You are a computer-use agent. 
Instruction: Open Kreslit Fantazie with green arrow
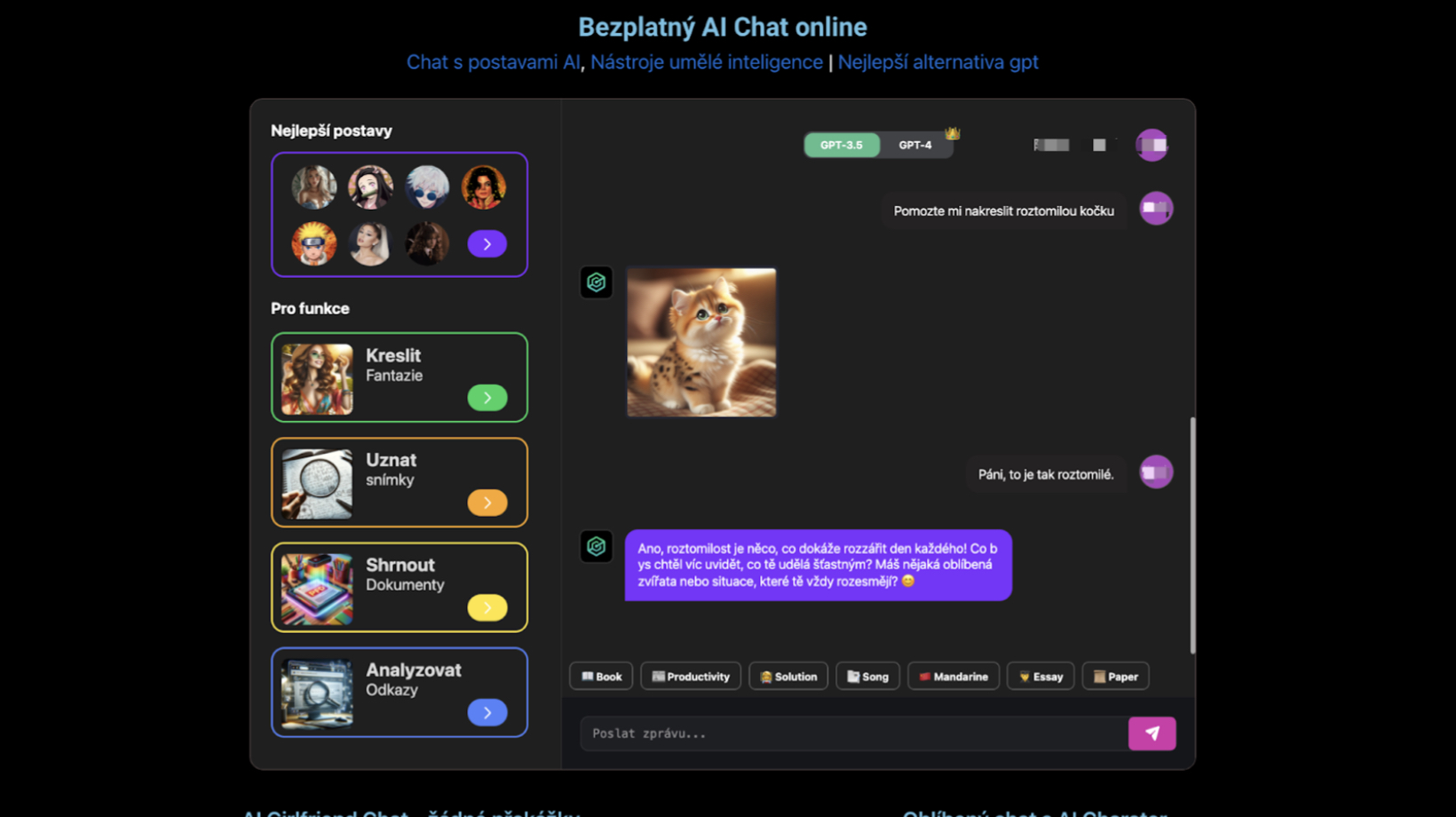pos(487,398)
